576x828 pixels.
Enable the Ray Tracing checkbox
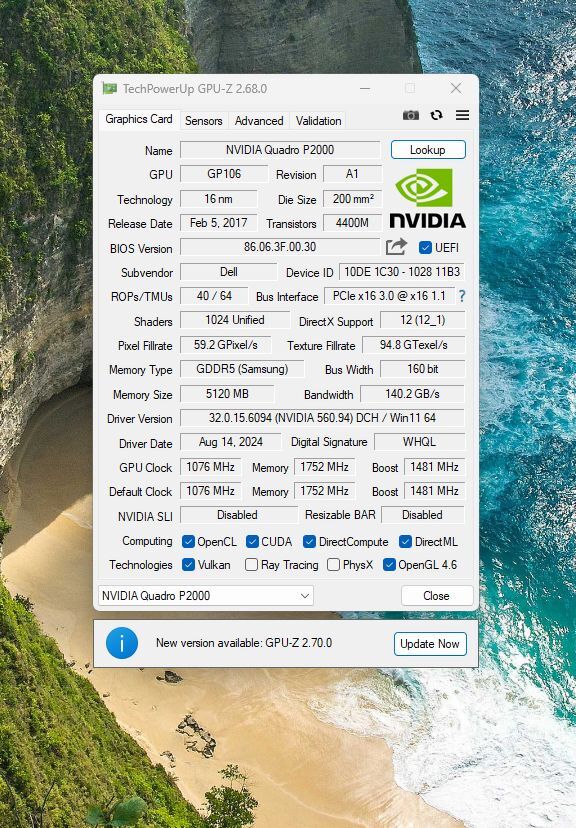click(x=251, y=565)
